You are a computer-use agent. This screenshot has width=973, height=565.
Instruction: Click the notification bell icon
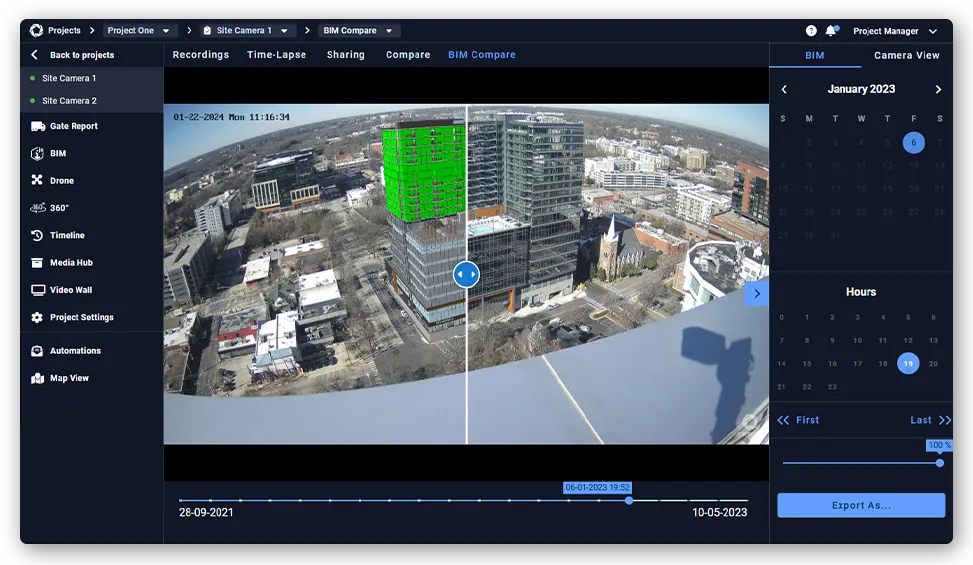tap(830, 31)
